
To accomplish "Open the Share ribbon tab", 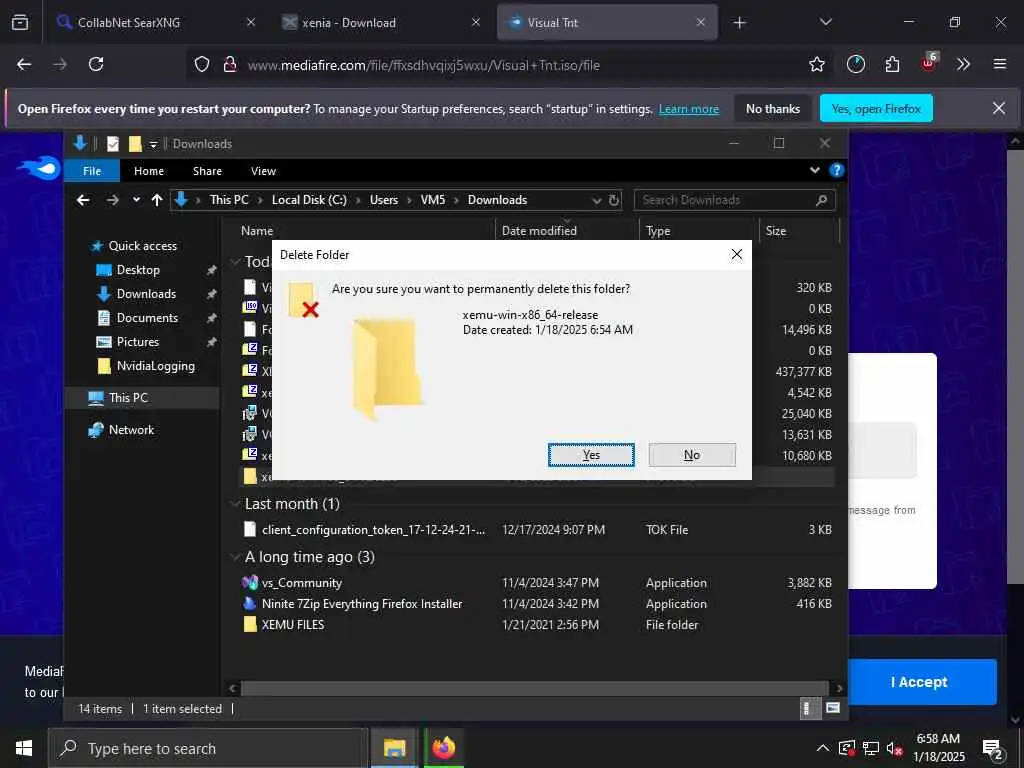I will pos(207,171).
